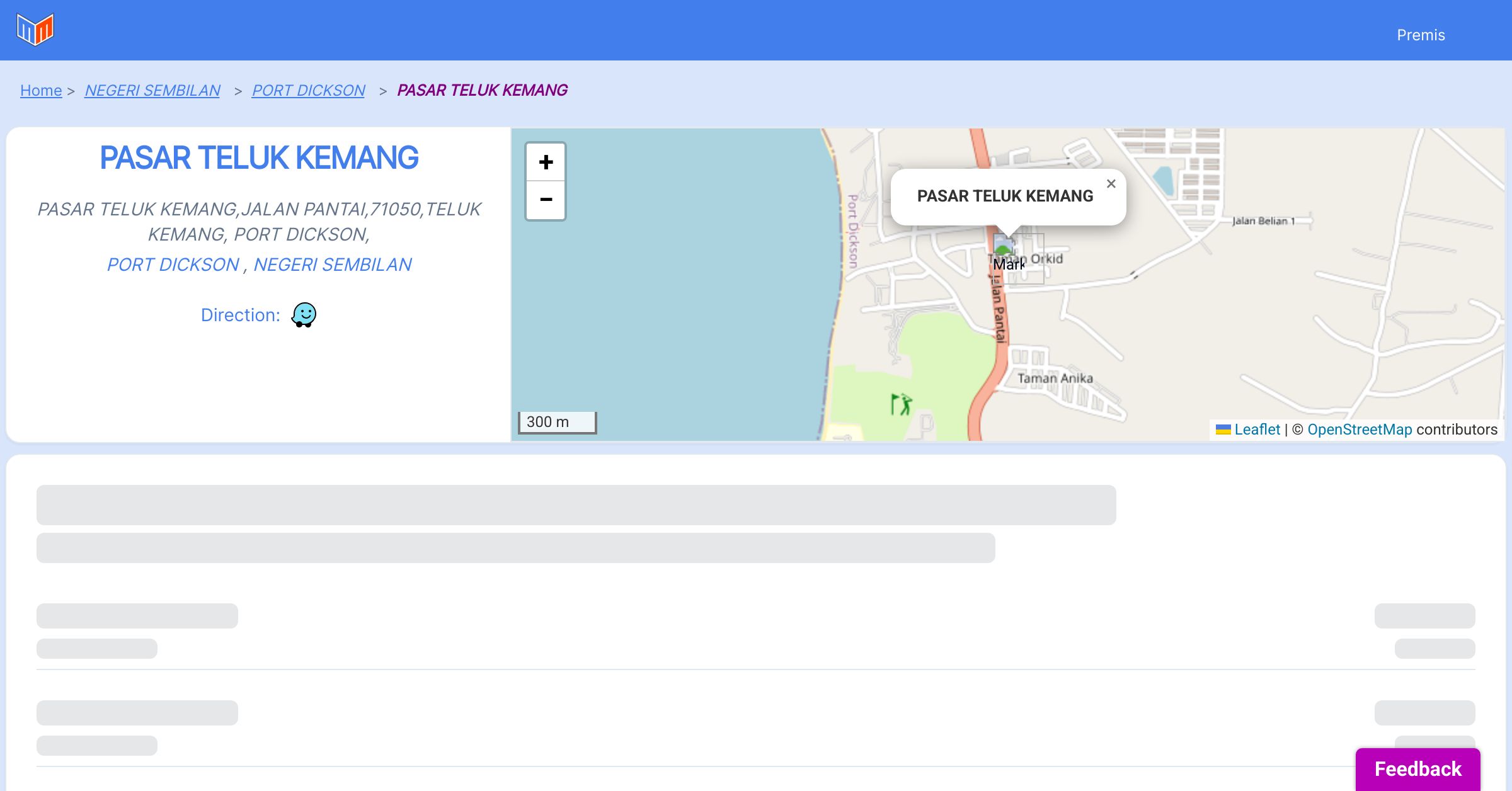Open the Premis menu item
Image resolution: width=1512 pixels, height=791 pixels.
[x=1421, y=35]
